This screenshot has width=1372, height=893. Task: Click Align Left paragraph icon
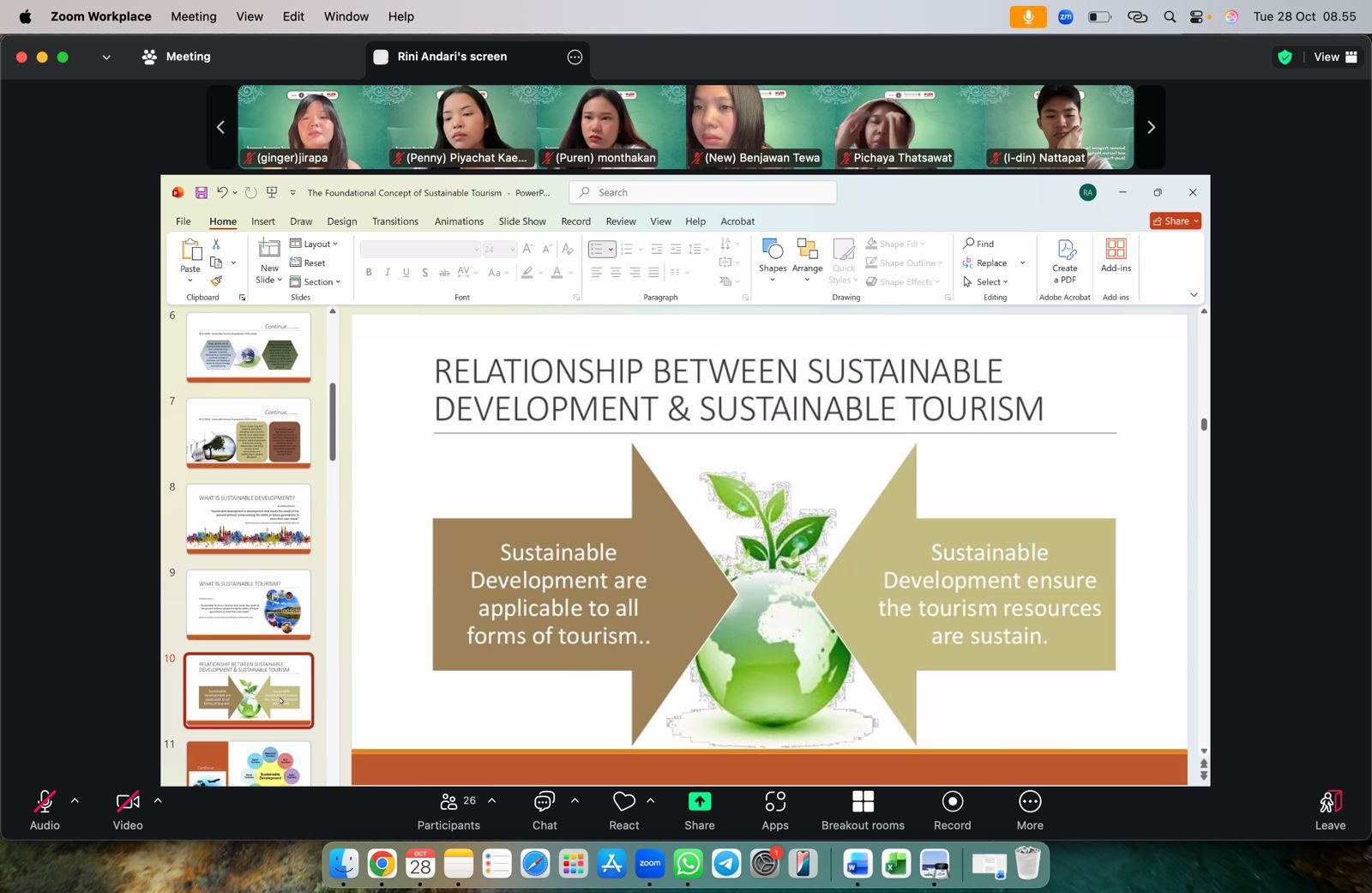point(596,272)
